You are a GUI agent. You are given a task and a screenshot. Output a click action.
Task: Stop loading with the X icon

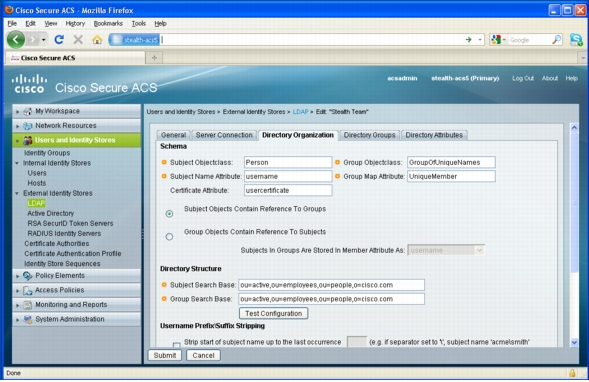[78, 39]
